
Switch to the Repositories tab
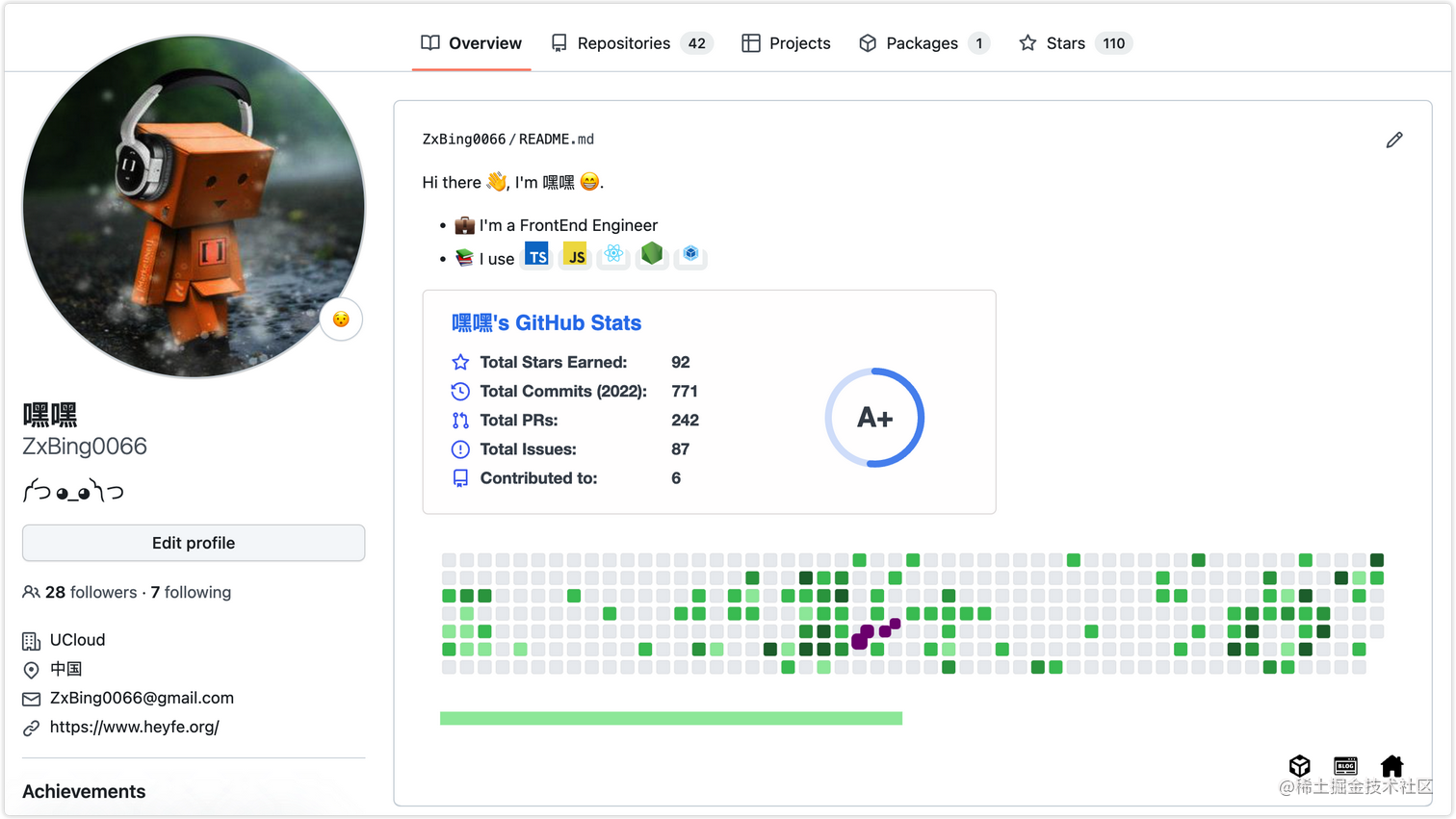[x=622, y=42]
